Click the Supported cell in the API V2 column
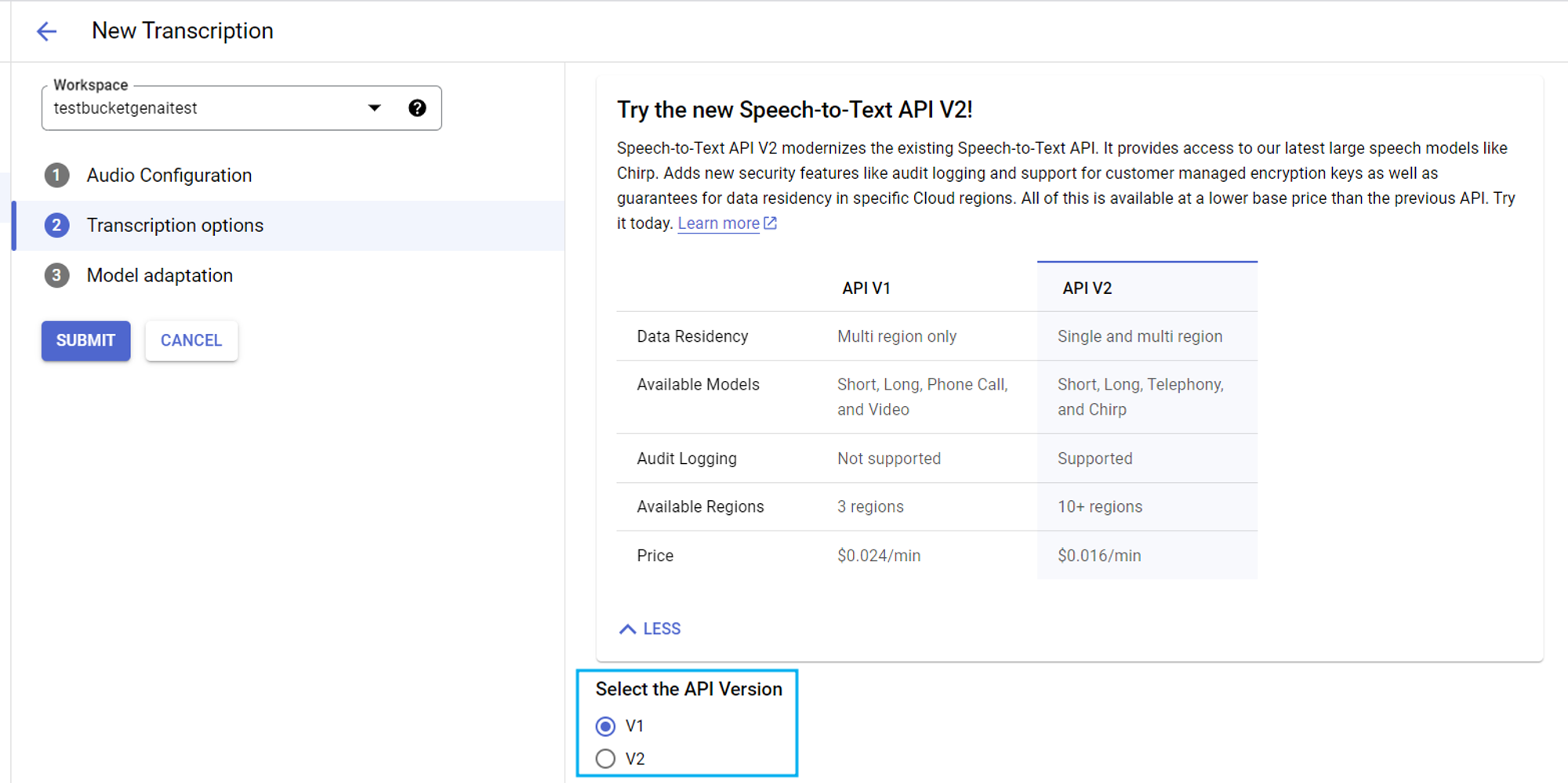 (1094, 459)
